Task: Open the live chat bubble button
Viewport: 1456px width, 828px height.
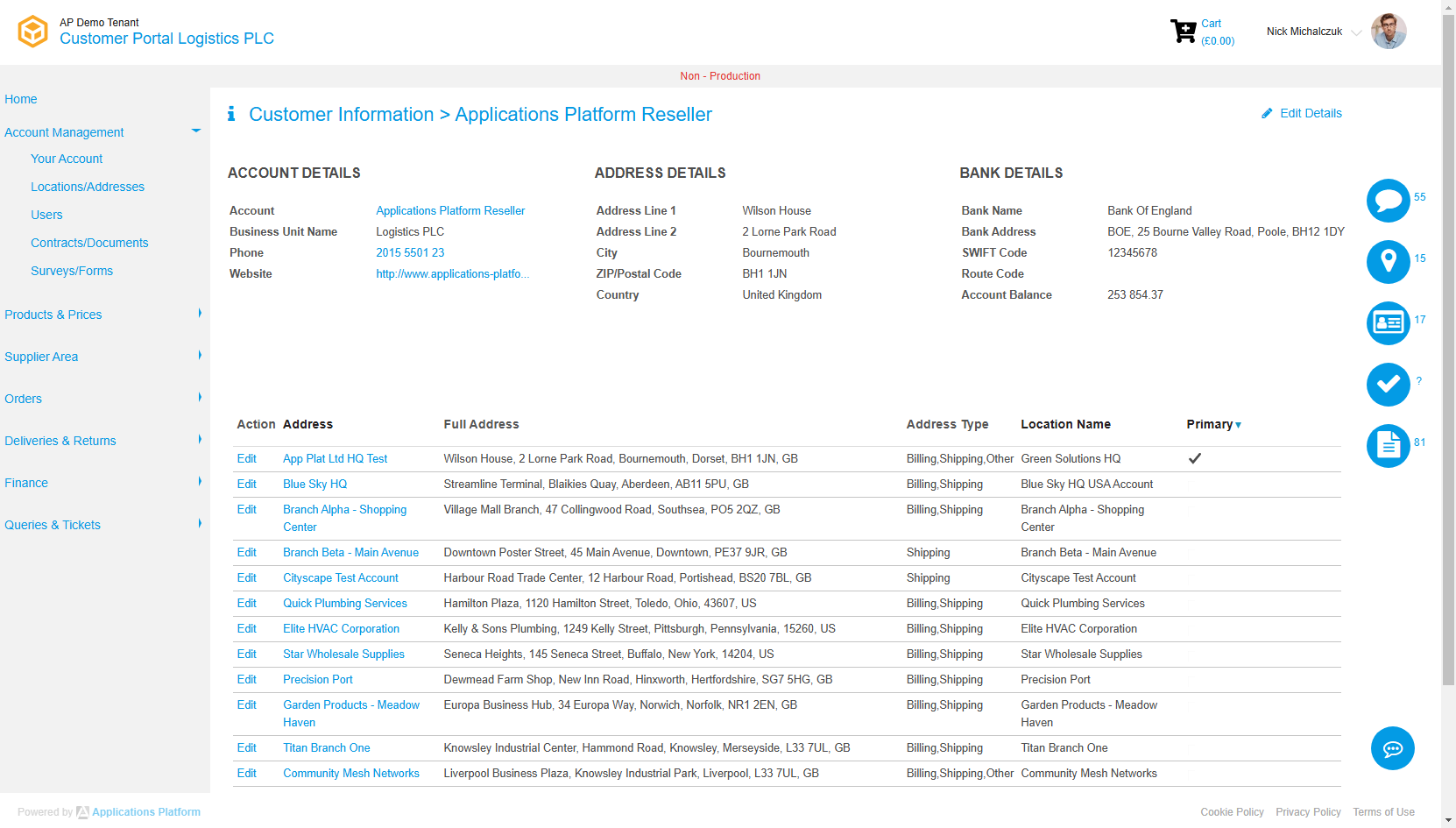Action: (x=1393, y=748)
